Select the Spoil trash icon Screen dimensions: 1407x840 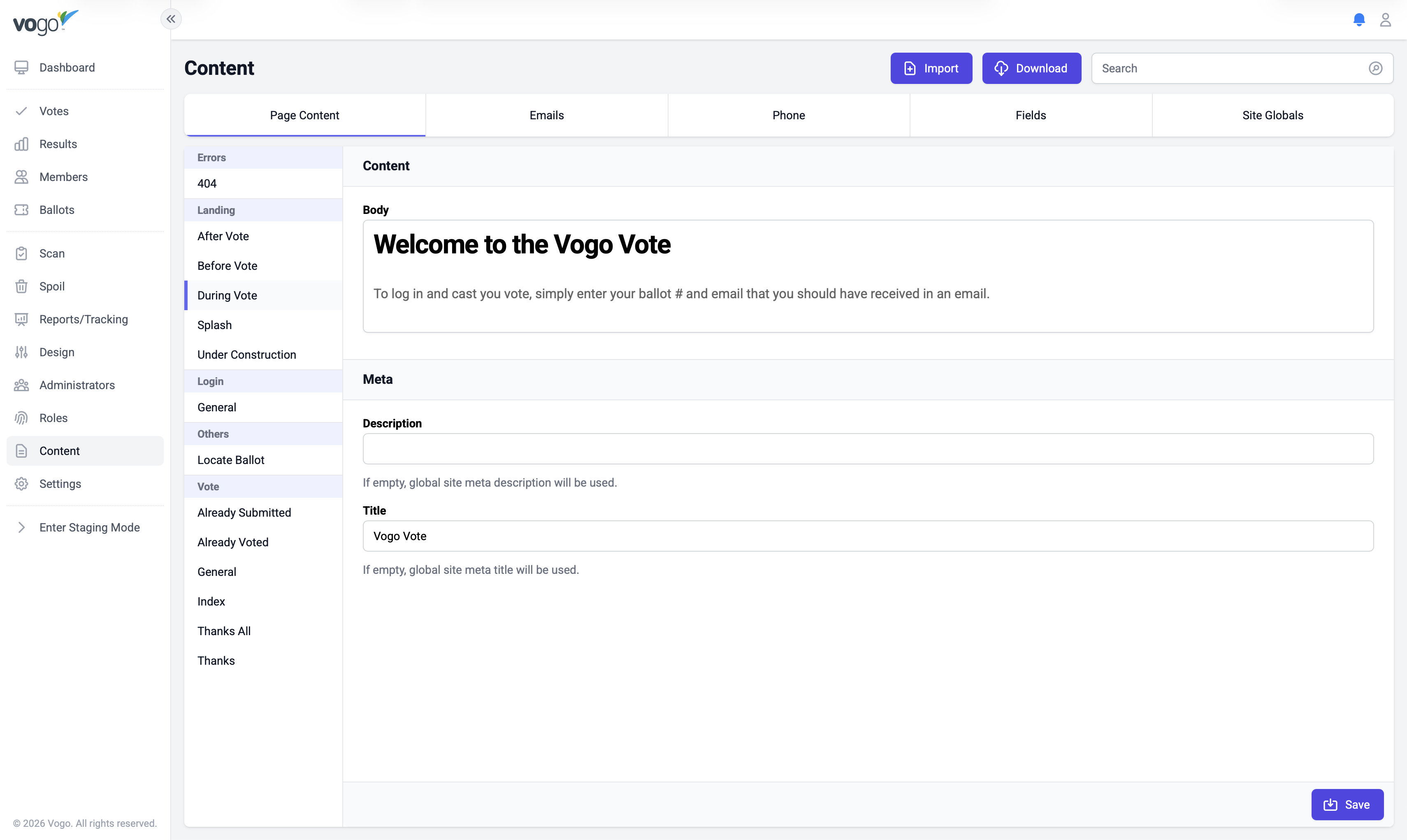point(21,286)
